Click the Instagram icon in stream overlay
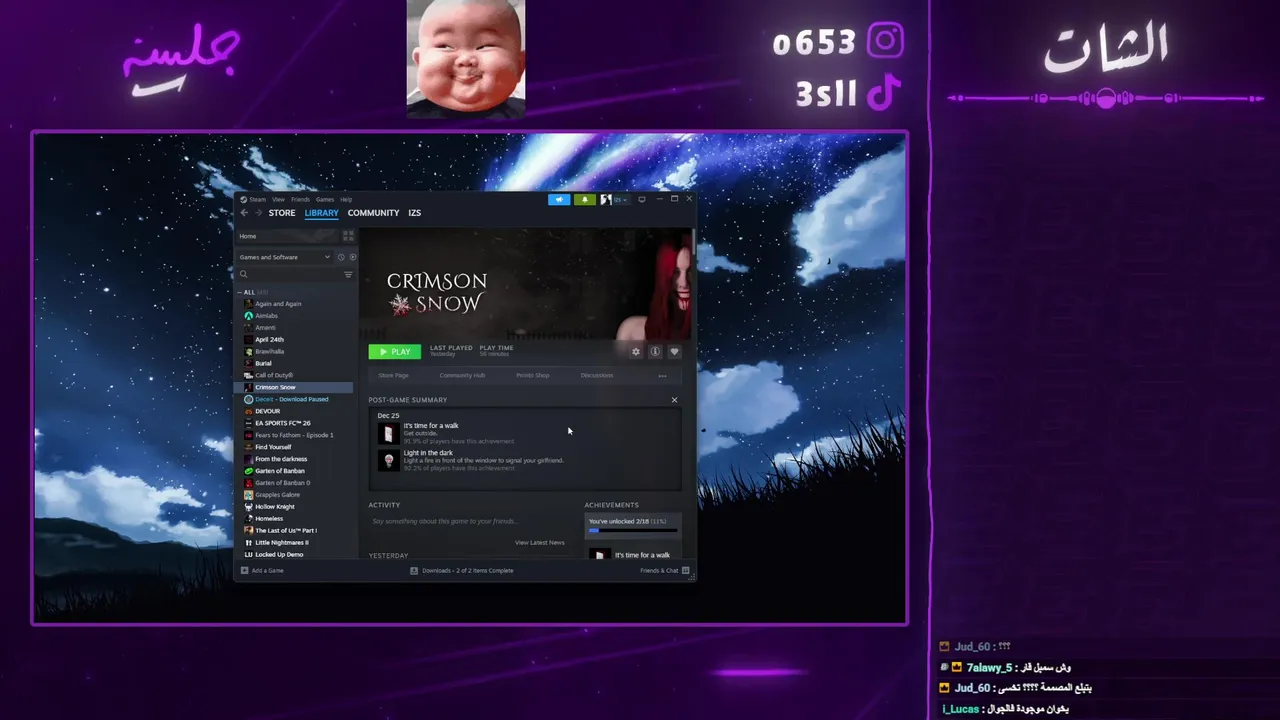This screenshot has width=1280, height=720. [x=885, y=41]
